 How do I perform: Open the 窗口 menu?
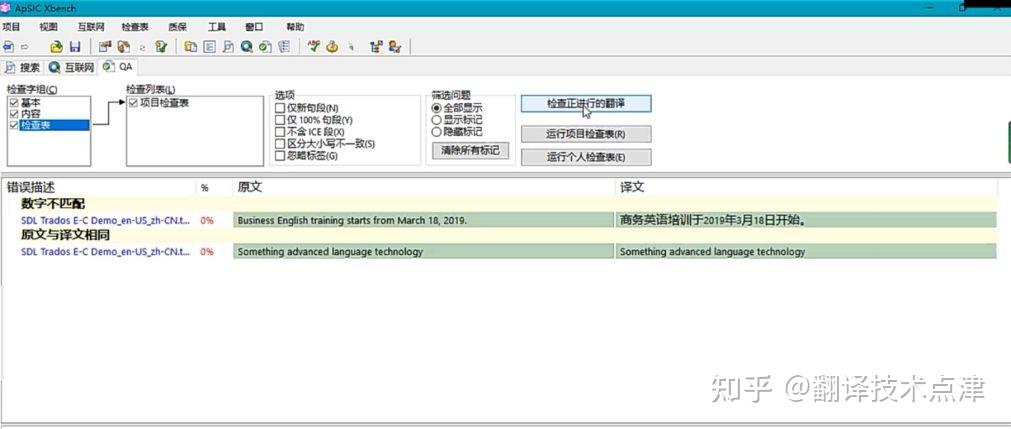pos(254,27)
